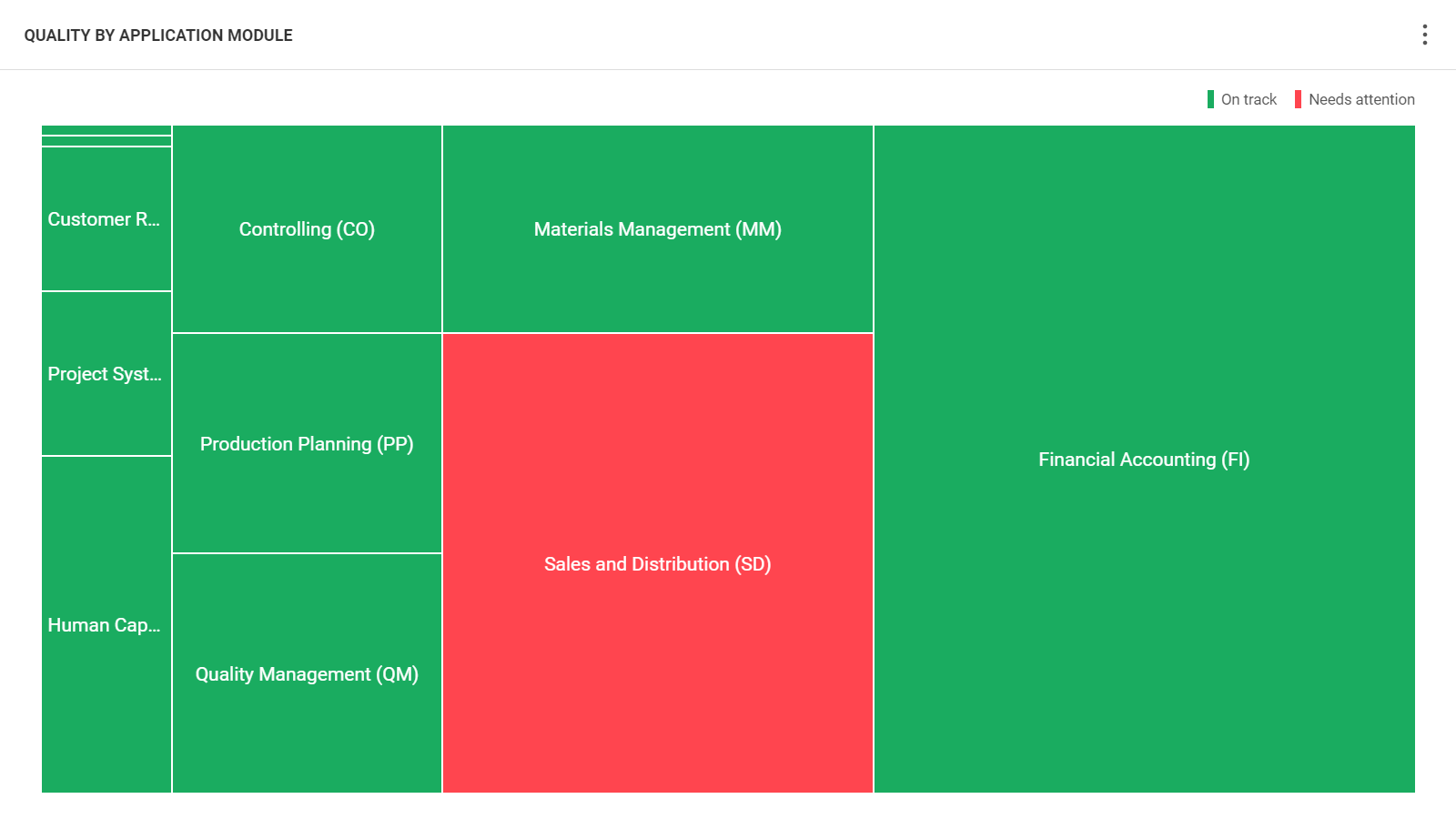Click the Materials Management (MM) label text
Viewport: 1456px width, 819px height.
[x=657, y=229]
